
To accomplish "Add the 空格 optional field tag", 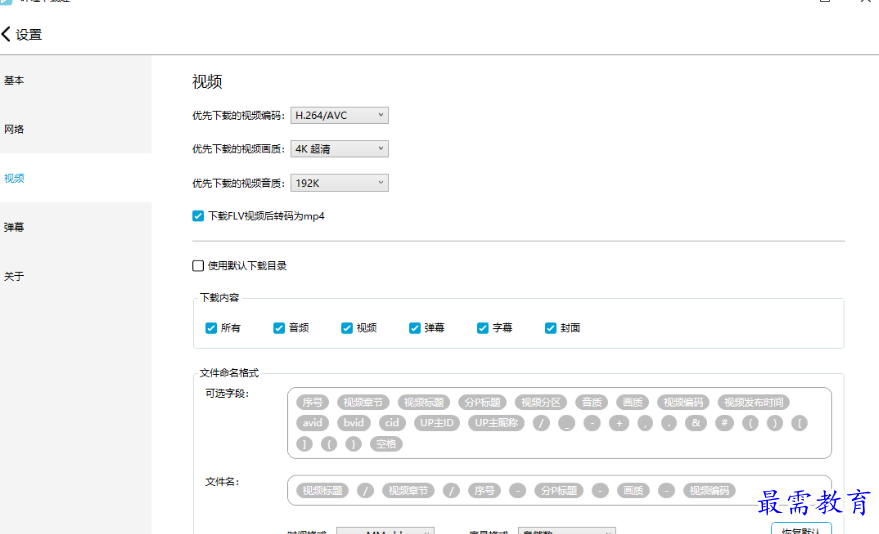I will point(386,444).
